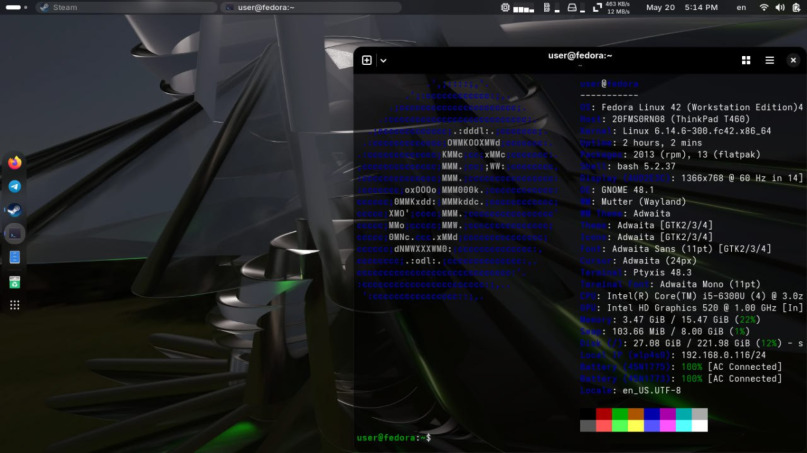The image size is (807, 453).
Task: Open the Trash icon in the dock
Action: (x=14, y=282)
